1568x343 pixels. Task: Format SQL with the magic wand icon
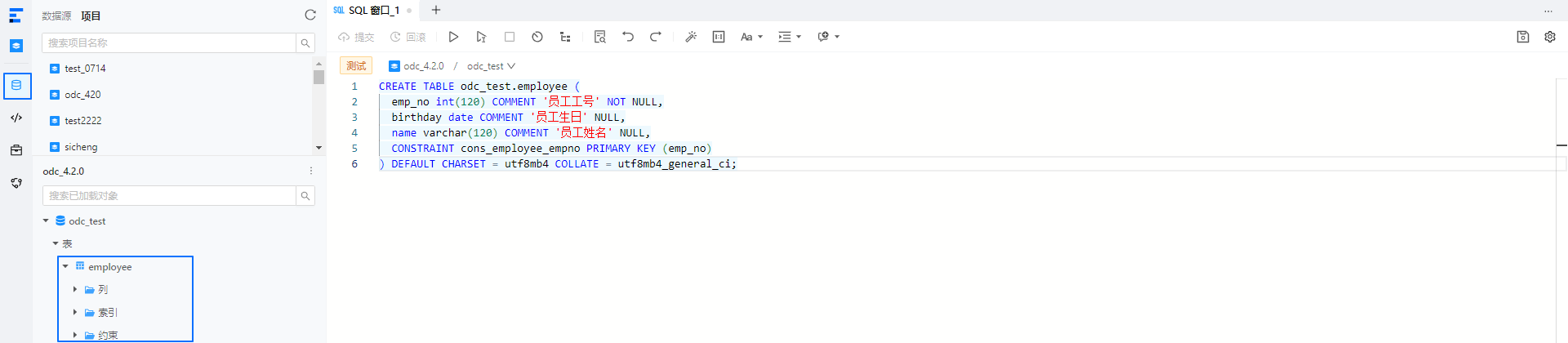[x=691, y=37]
